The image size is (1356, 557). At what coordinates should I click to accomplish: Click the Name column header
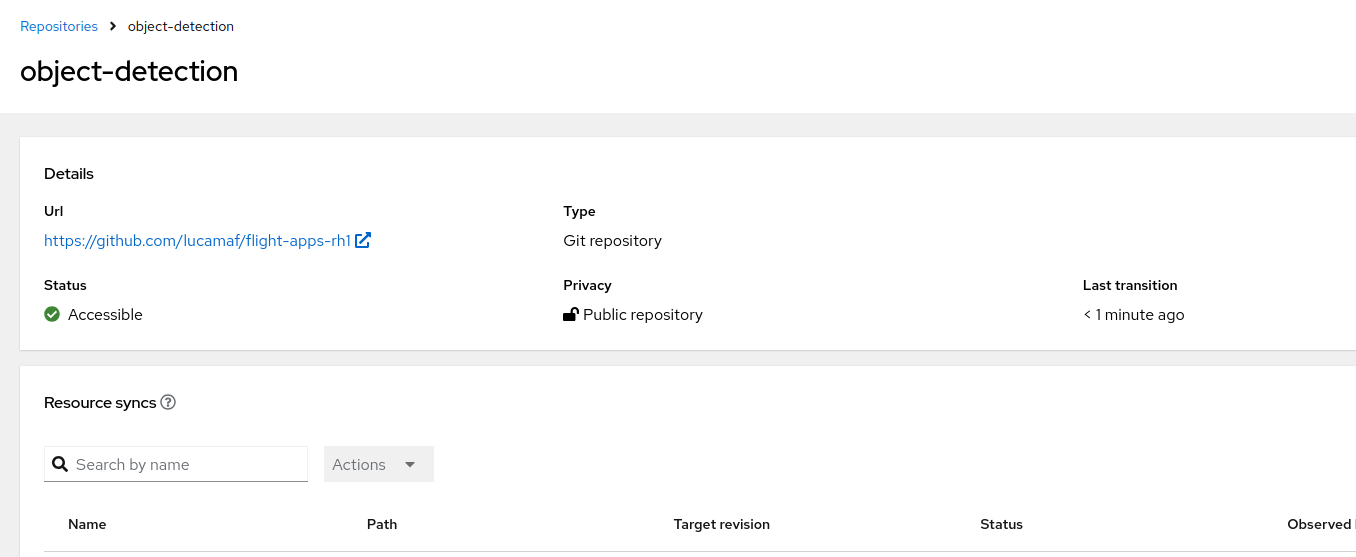[x=87, y=524]
